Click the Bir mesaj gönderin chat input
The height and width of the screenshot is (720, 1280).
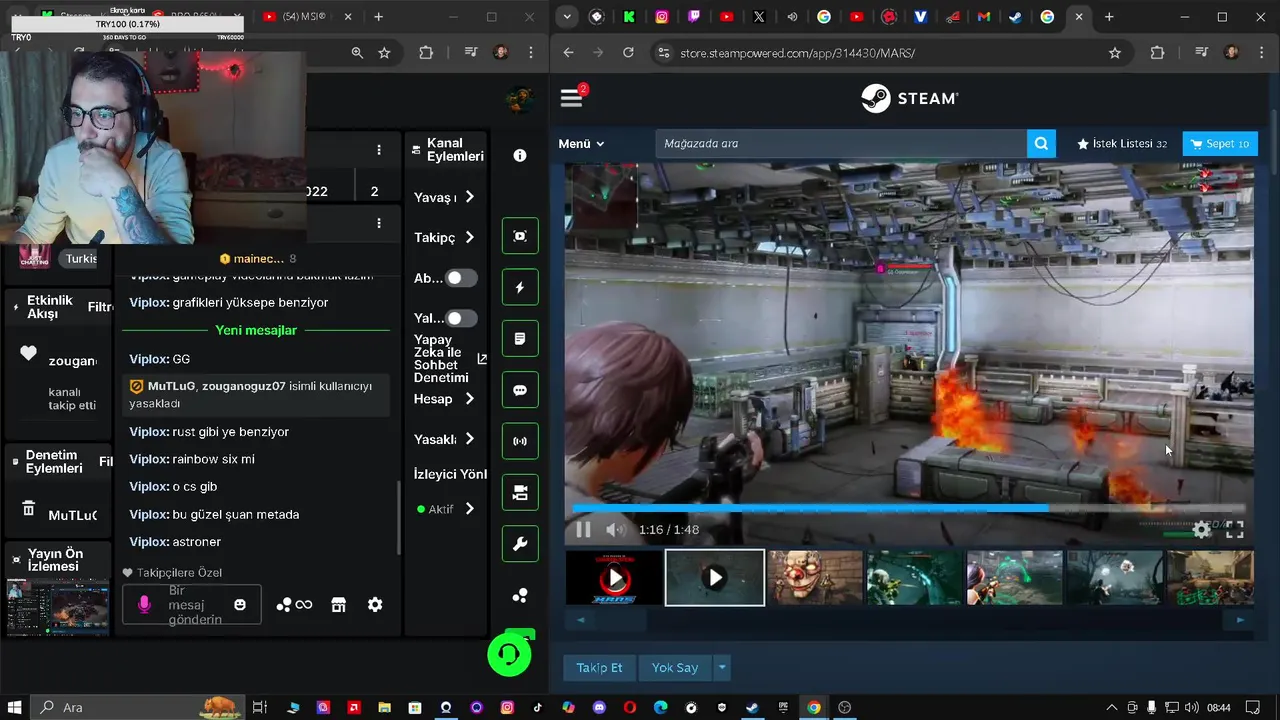click(190, 605)
